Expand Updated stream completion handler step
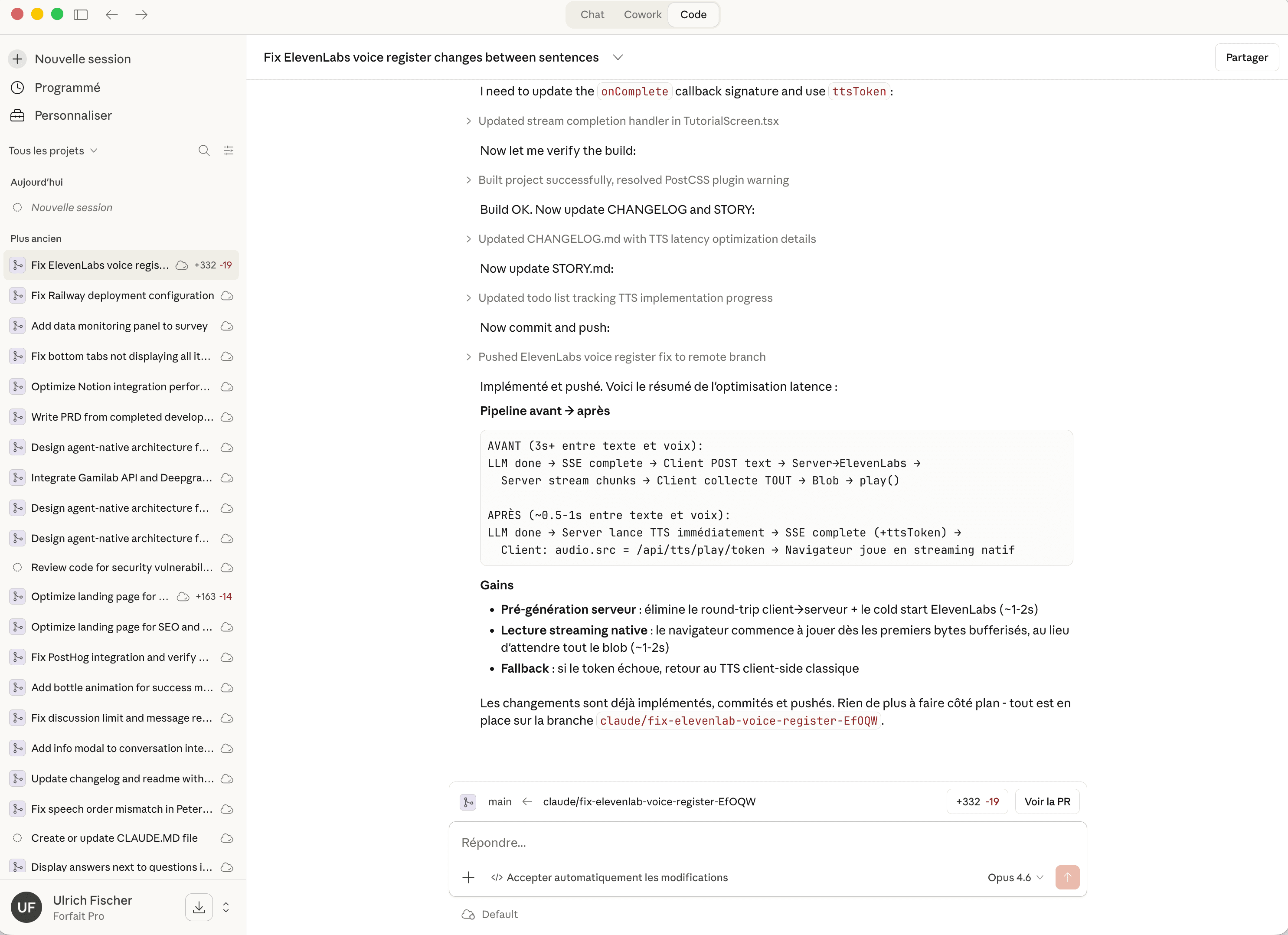Viewport: 1288px width, 935px height. (622, 121)
